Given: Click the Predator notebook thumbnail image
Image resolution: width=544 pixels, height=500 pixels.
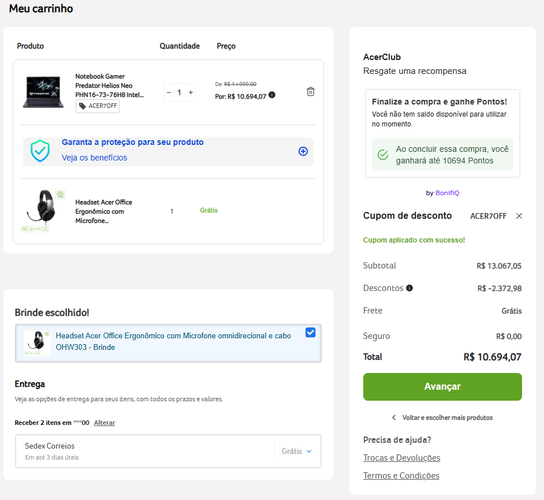Looking at the screenshot, I should [x=43, y=92].
